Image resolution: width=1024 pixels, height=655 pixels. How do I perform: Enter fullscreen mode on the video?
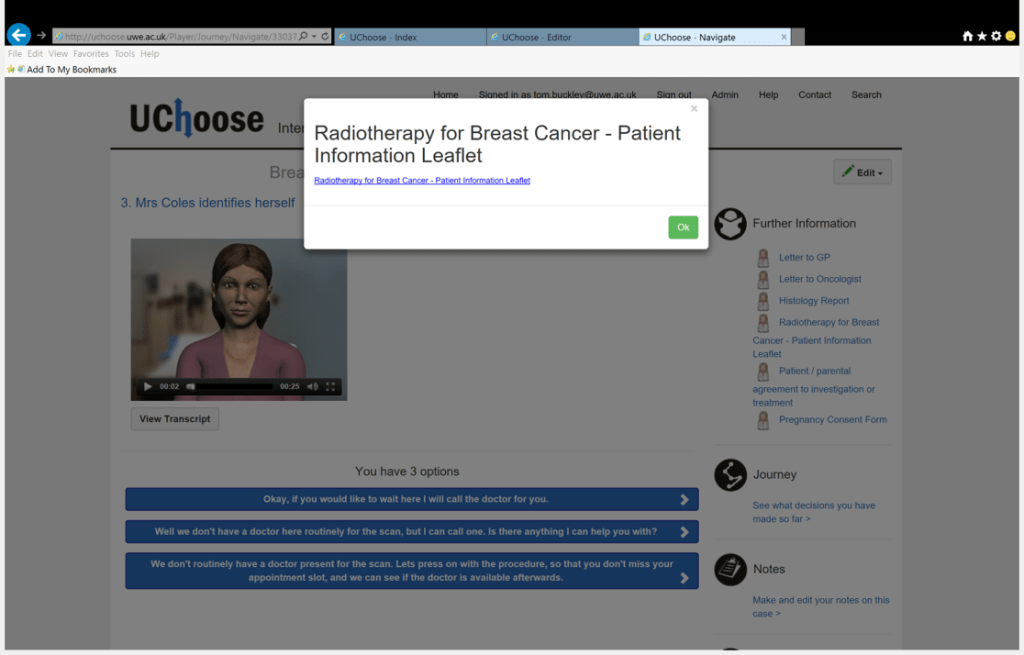(332, 387)
